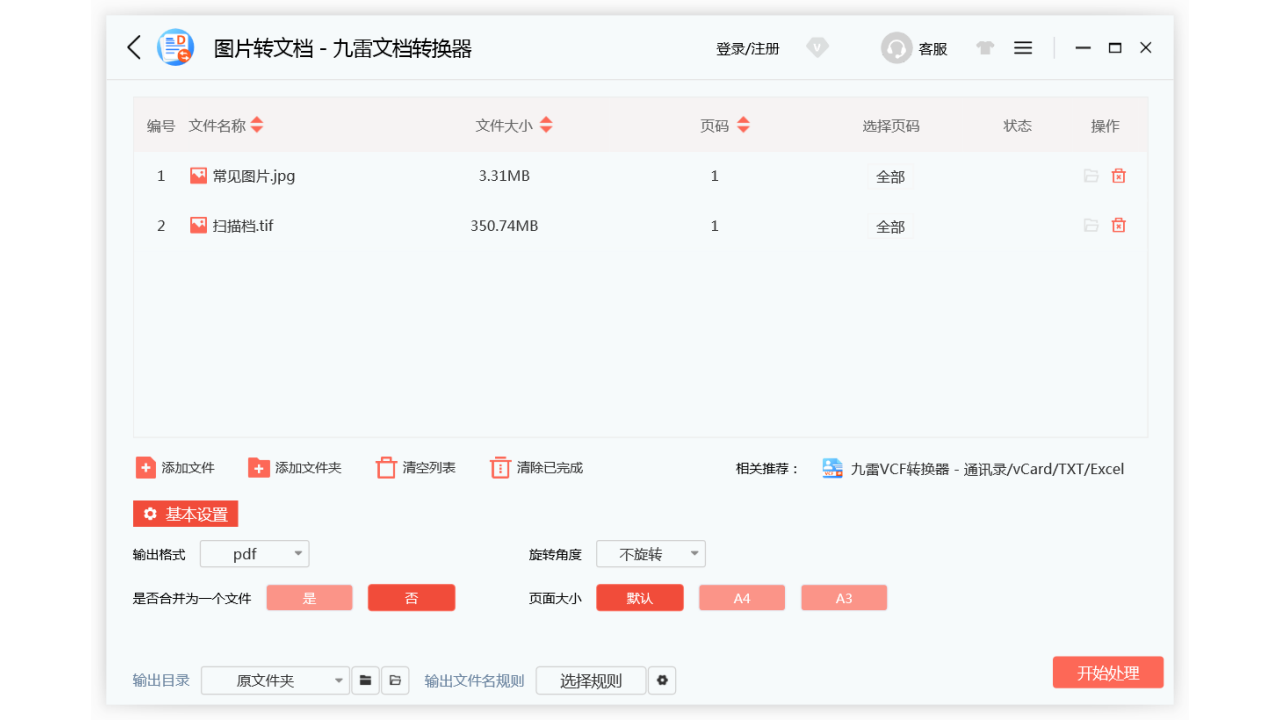Click the 清空列表 (clear list) trash icon
The height and width of the screenshot is (720, 1280).
(387, 467)
